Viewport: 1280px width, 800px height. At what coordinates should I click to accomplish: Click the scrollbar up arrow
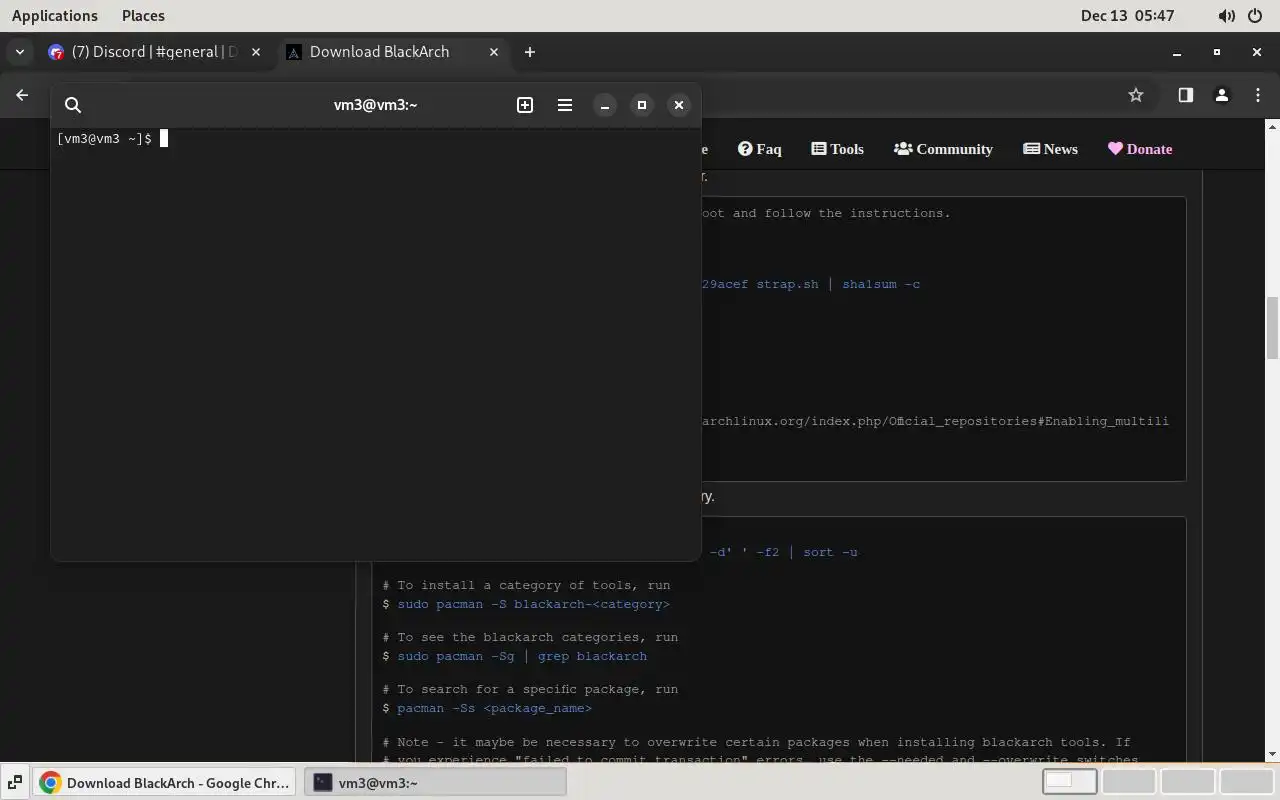(x=1272, y=127)
